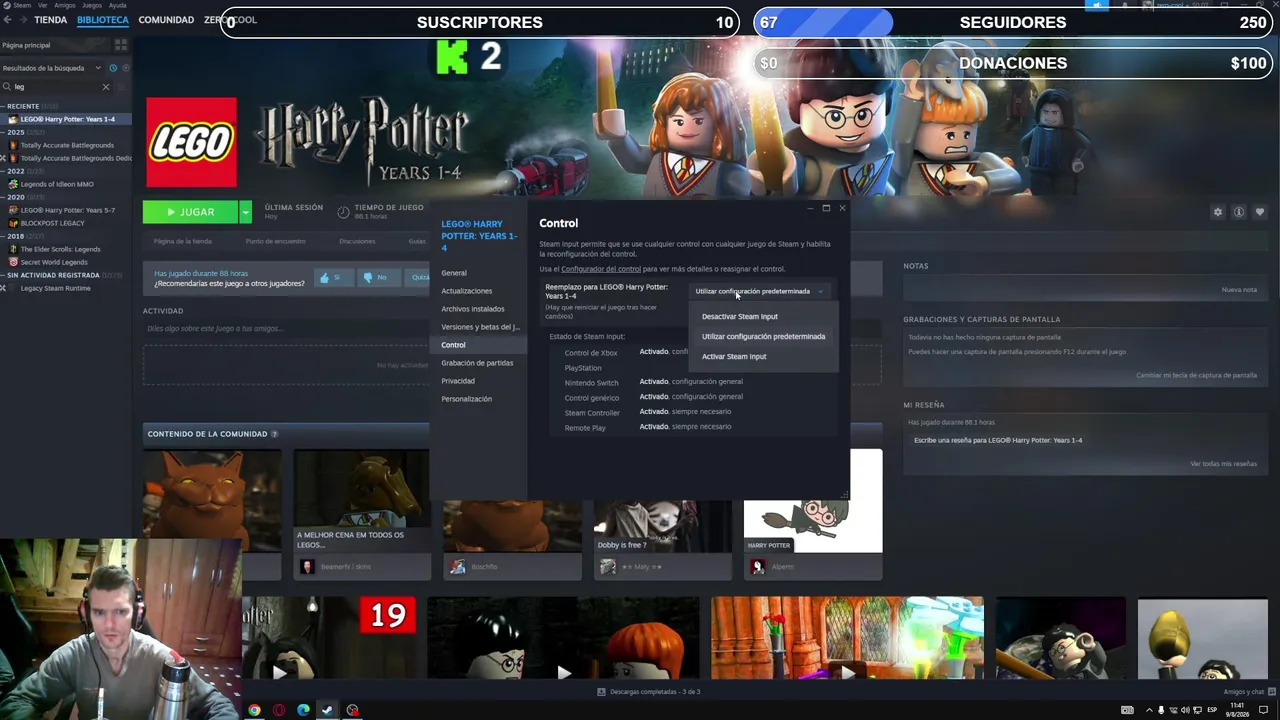Open the Privacidad properties tab
Viewport: 1280px width, 720px height.
tap(458, 381)
